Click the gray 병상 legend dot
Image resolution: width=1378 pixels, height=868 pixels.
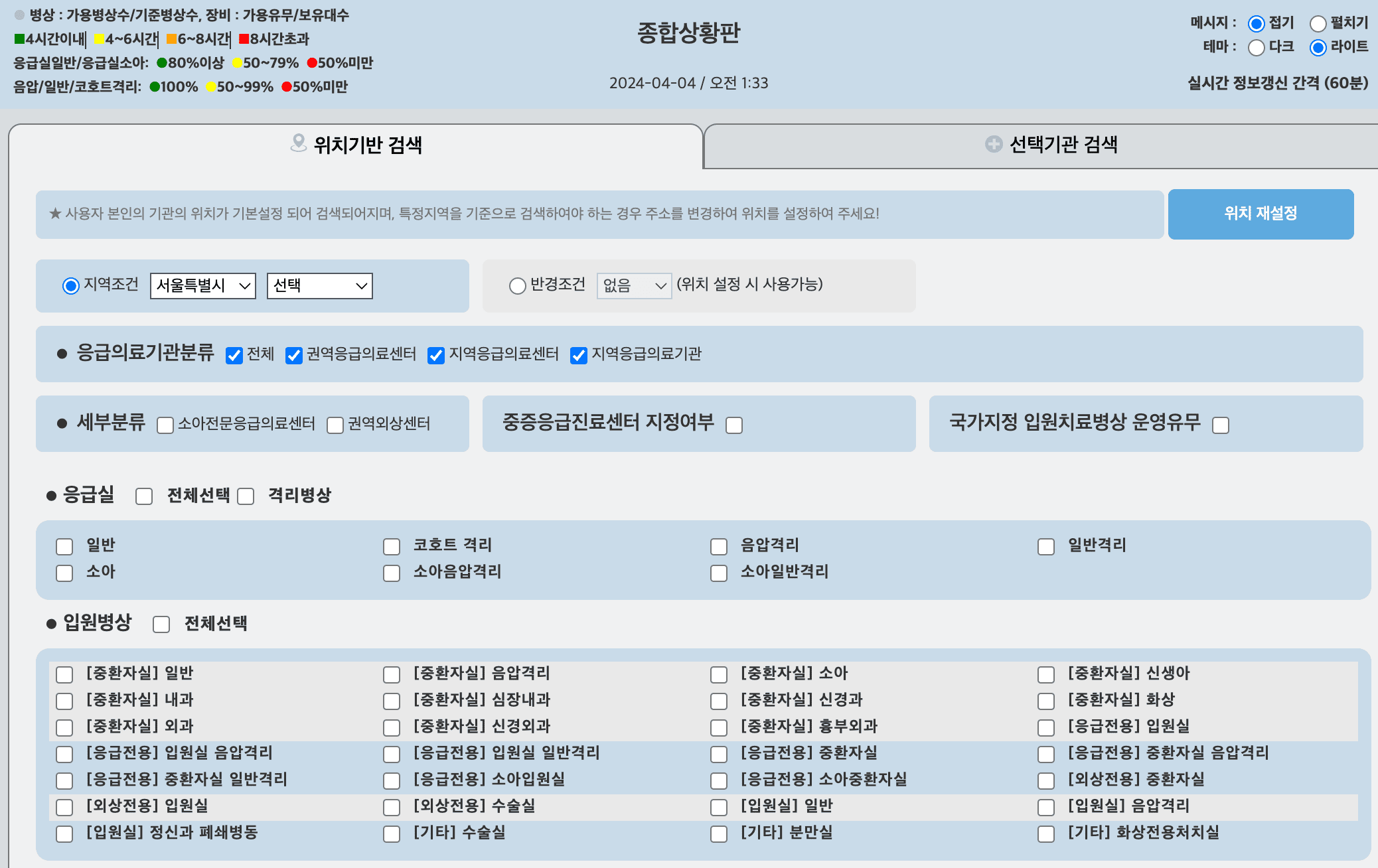tap(19, 15)
